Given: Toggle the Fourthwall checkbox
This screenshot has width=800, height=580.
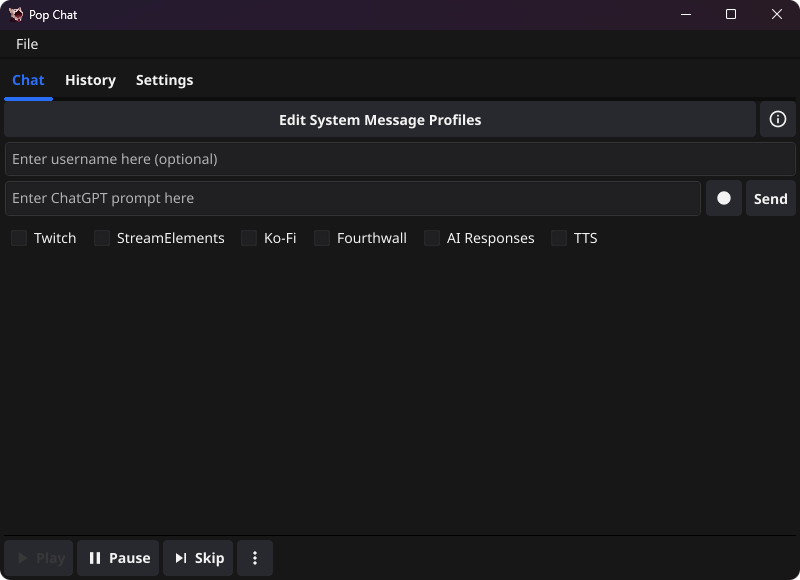Looking at the screenshot, I should (321, 238).
